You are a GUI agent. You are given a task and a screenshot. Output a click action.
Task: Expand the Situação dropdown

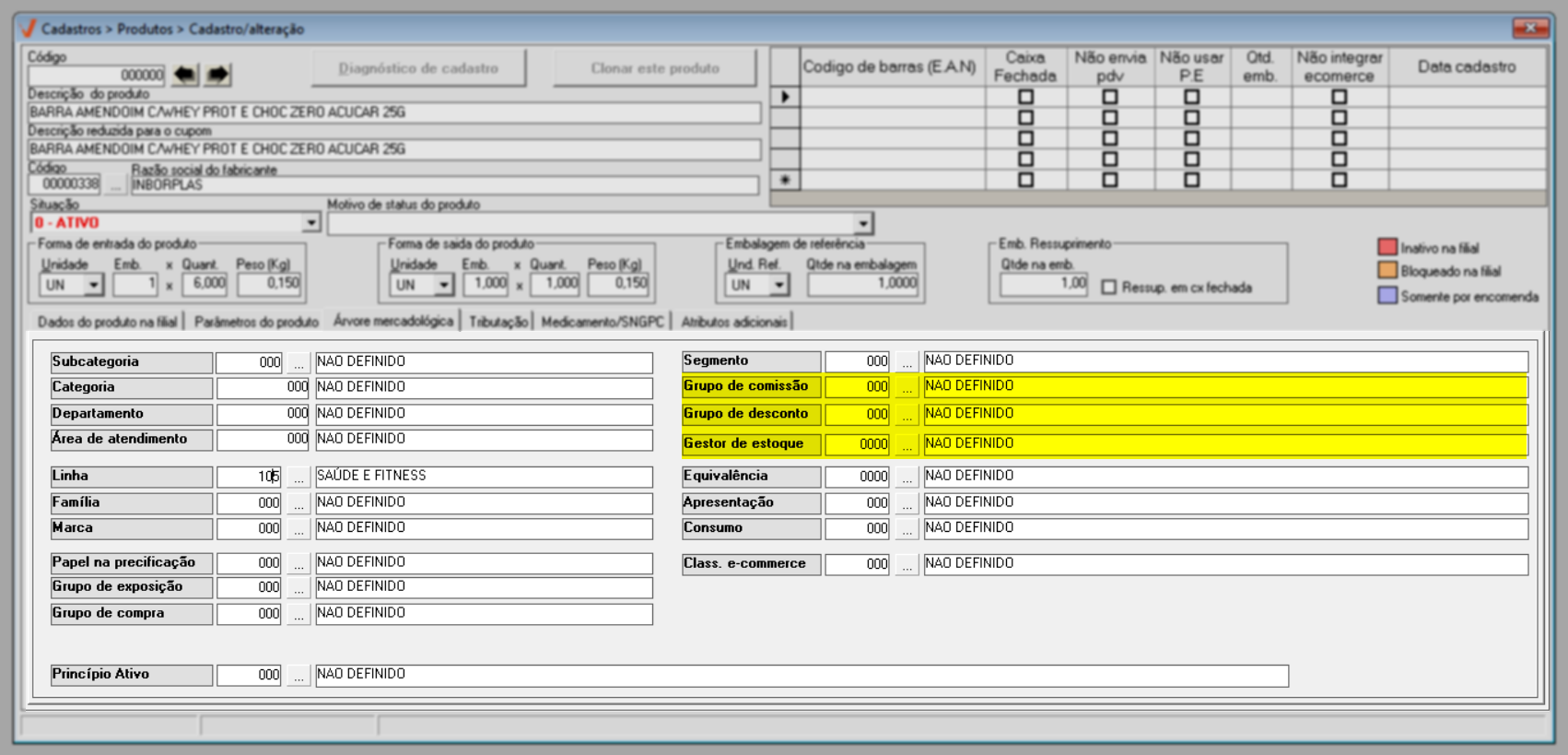pos(310,223)
